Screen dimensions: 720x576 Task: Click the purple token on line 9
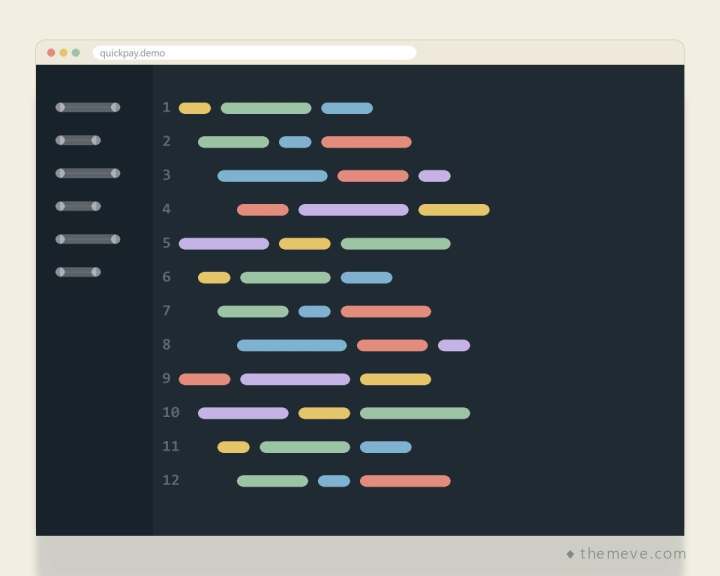point(295,379)
